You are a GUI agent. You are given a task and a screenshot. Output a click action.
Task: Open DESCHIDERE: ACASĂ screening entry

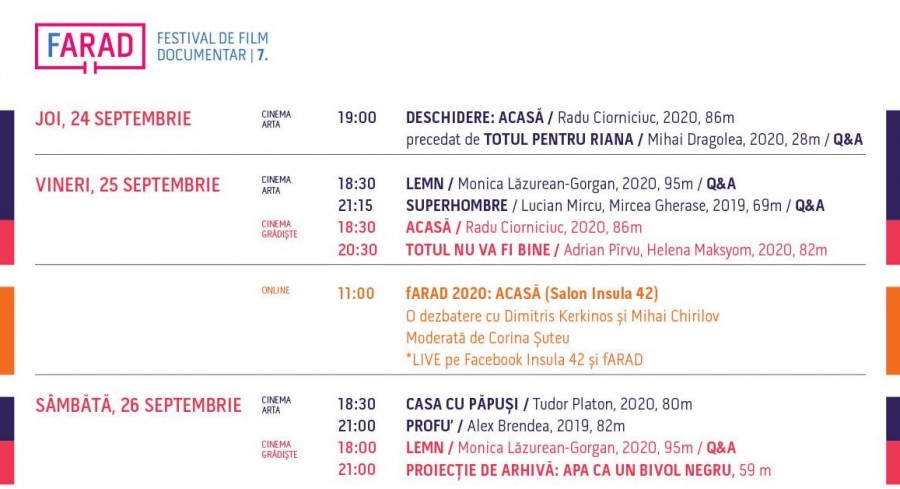pyautogui.click(x=570, y=118)
